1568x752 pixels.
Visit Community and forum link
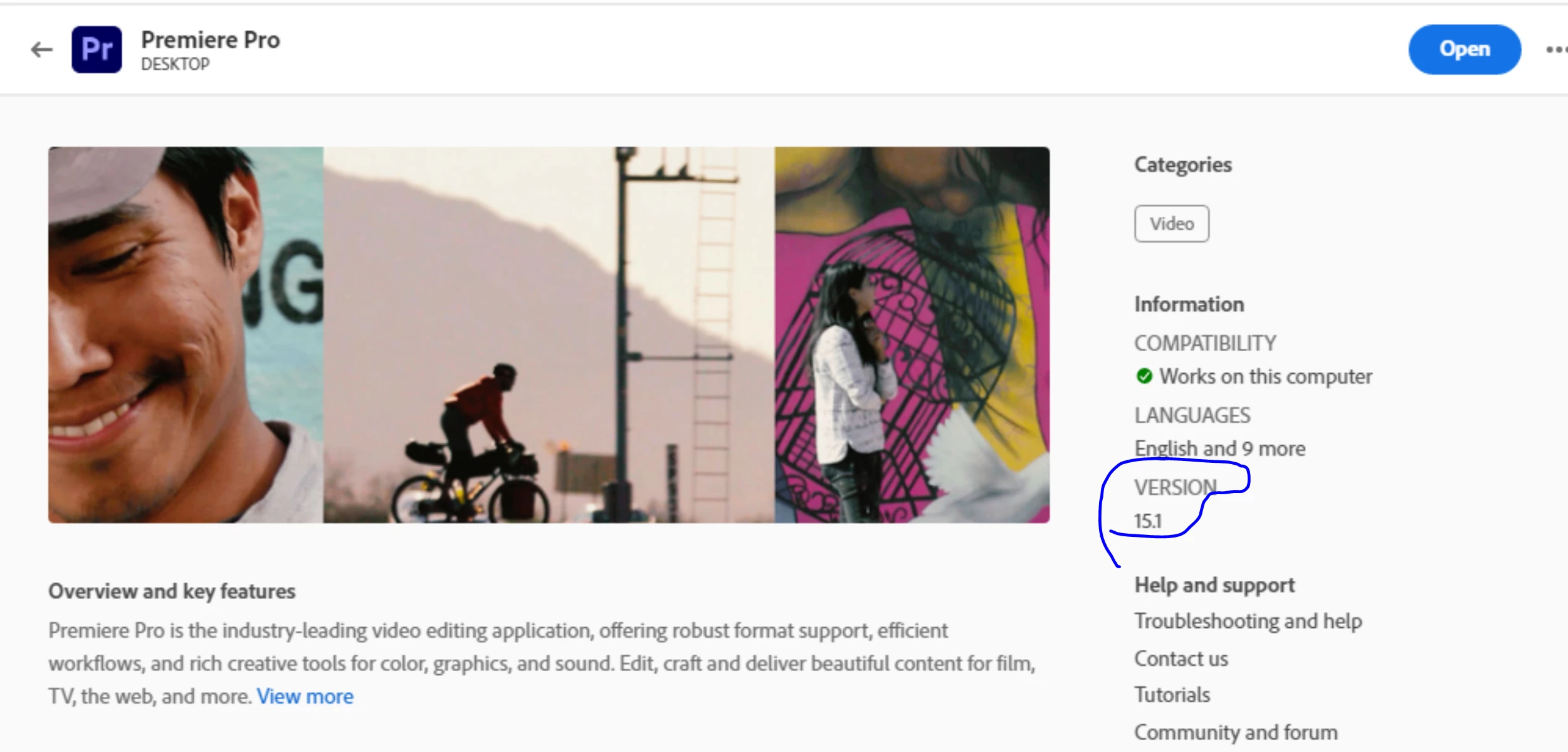tap(1236, 733)
